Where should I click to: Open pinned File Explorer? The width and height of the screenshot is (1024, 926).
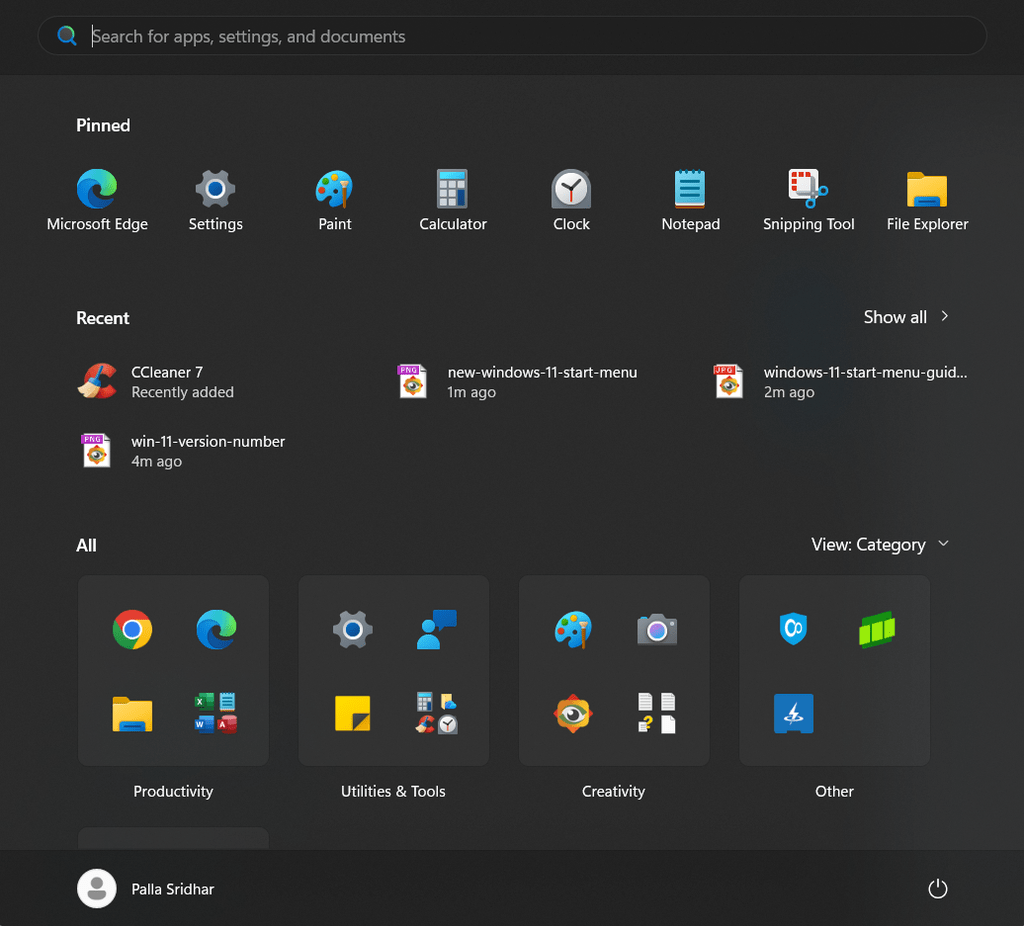coord(927,200)
